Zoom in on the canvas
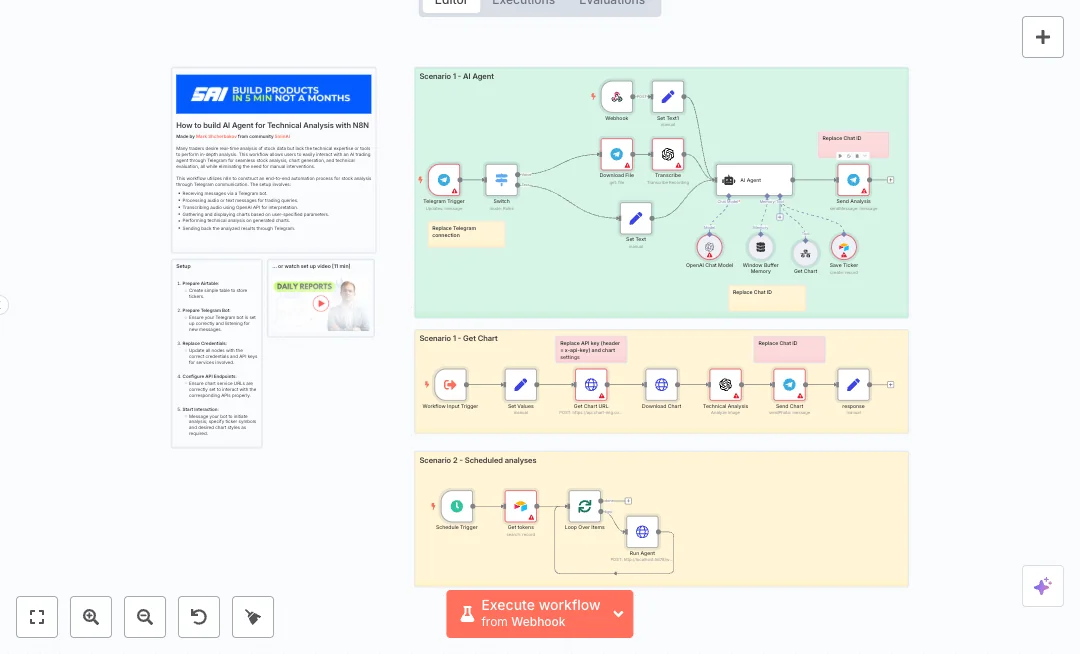The height and width of the screenshot is (654, 1080). (91, 617)
